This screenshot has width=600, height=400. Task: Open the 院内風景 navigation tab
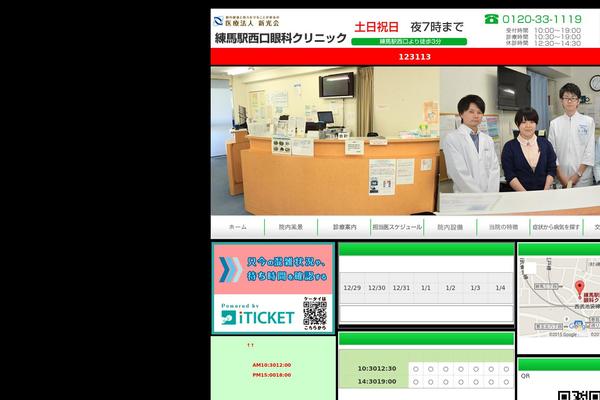click(x=291, y=227)
